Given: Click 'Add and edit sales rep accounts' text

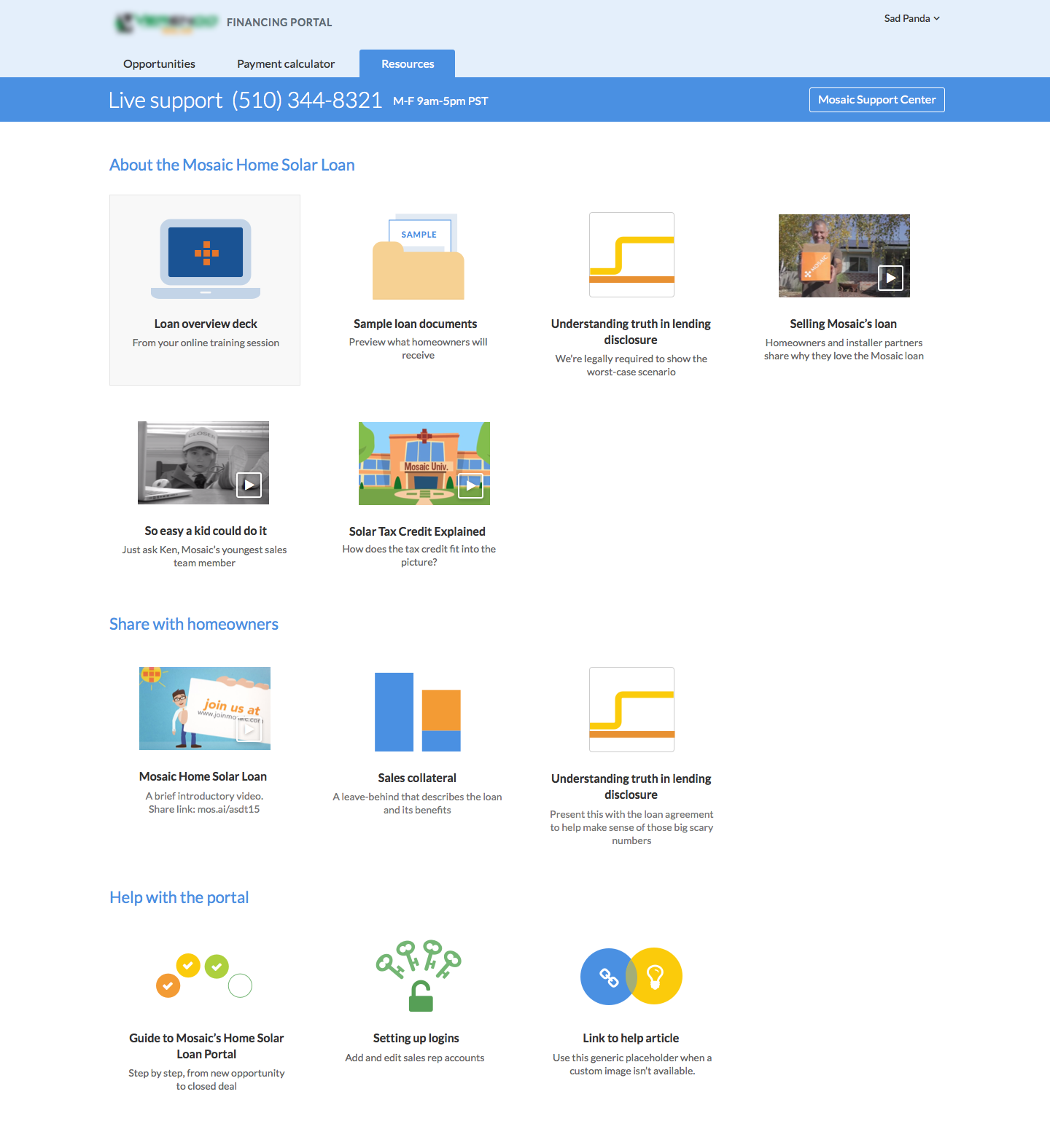Looking at the screenshot, I should pos(415,1058).
